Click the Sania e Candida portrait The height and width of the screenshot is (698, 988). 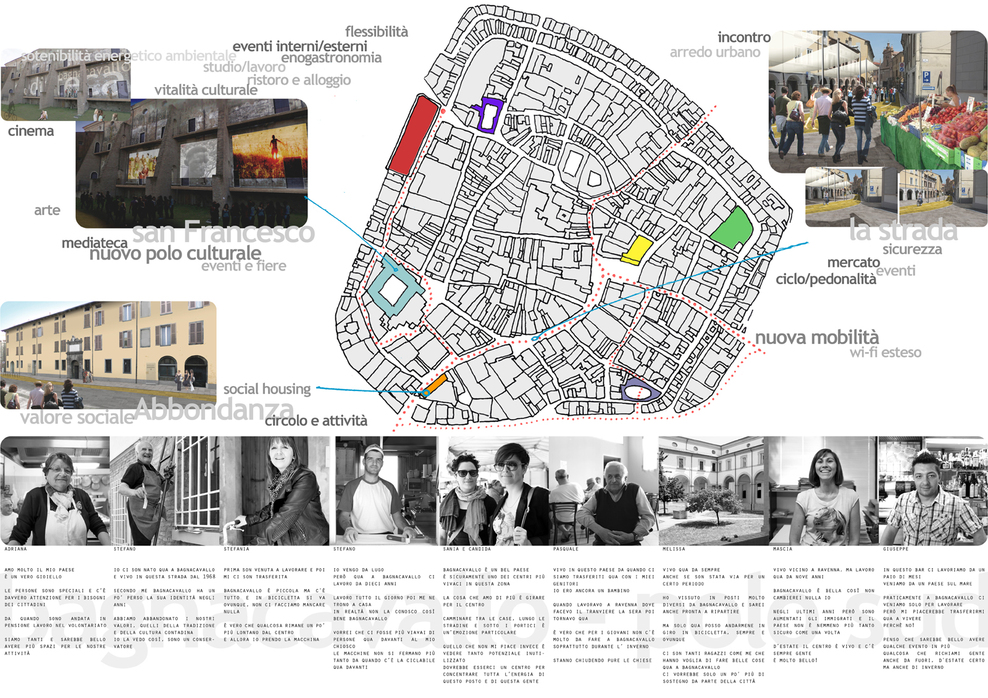[x=493, y=491]
